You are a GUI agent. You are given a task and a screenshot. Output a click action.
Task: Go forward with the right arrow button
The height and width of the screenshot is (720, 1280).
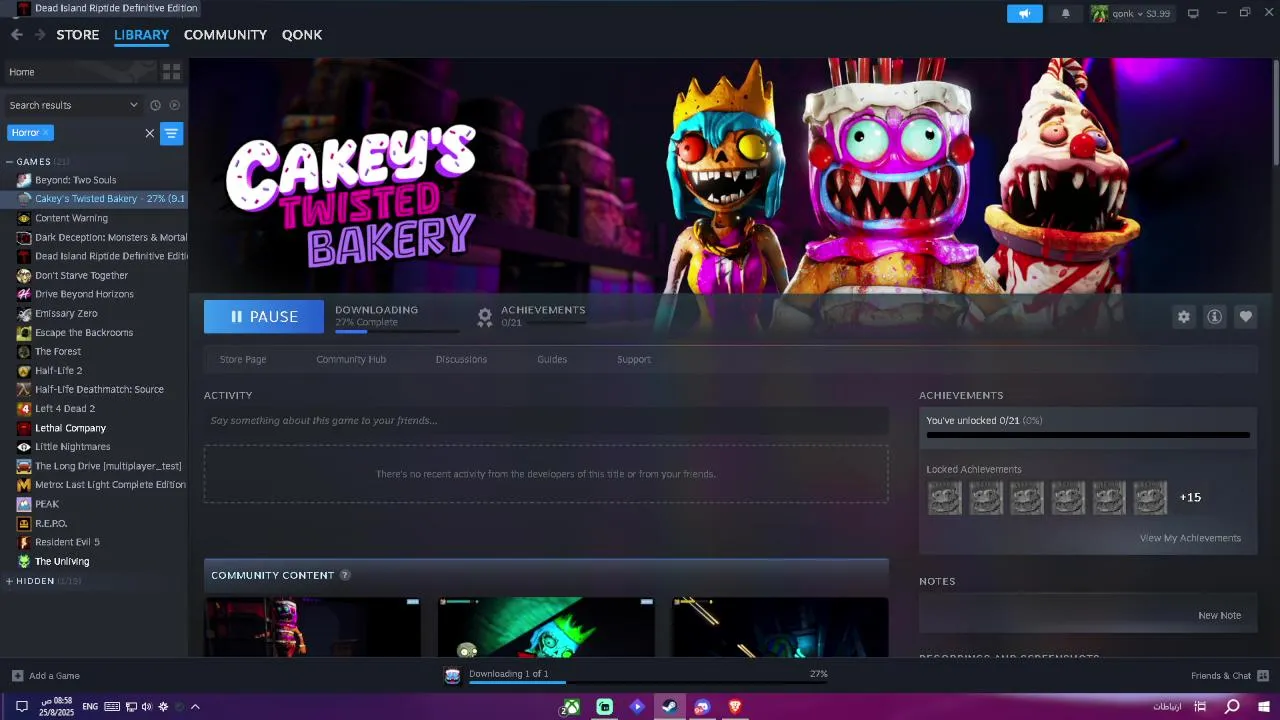point(40,34)
